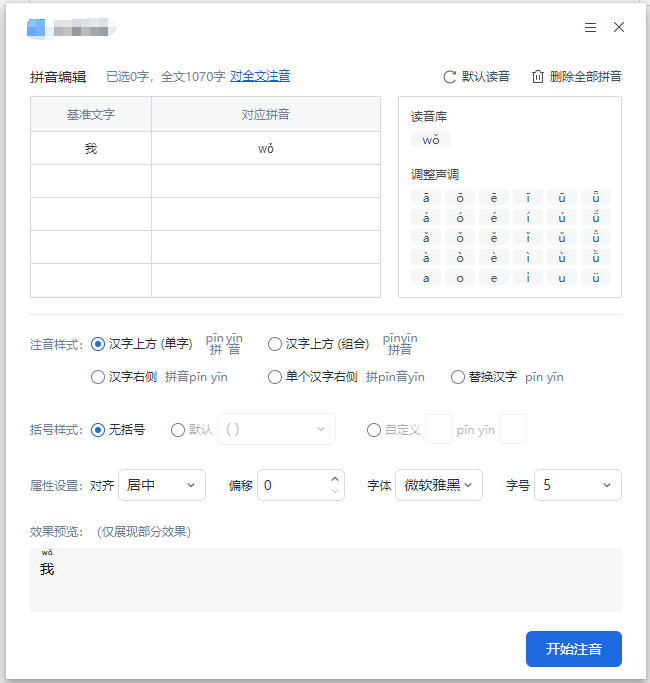Open the hamburger menu icon
Image resolution: width=650 pixels, height=683 pixels.
pos(590,27)
